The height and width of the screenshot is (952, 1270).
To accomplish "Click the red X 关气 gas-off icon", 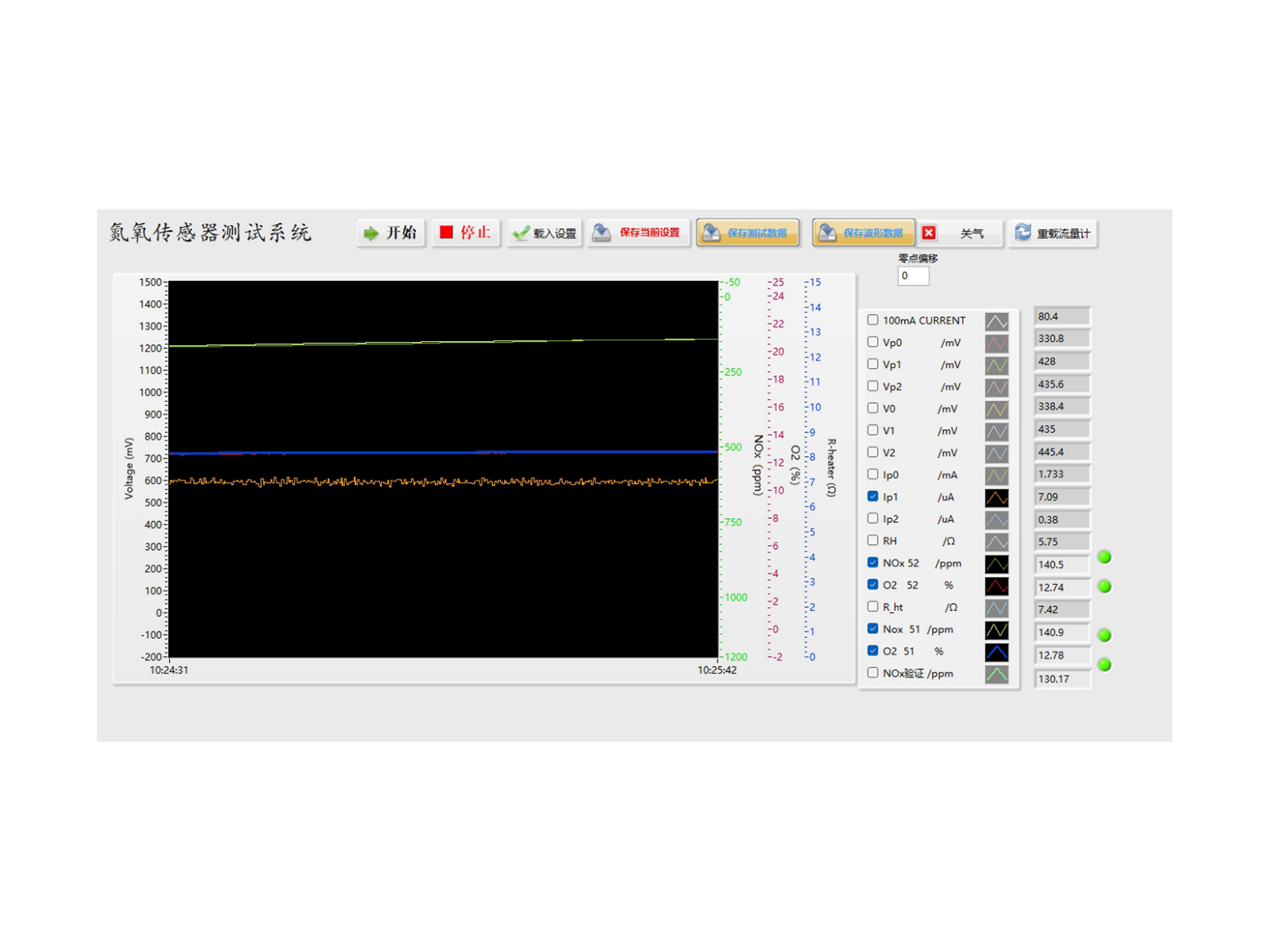I will 929,232.
